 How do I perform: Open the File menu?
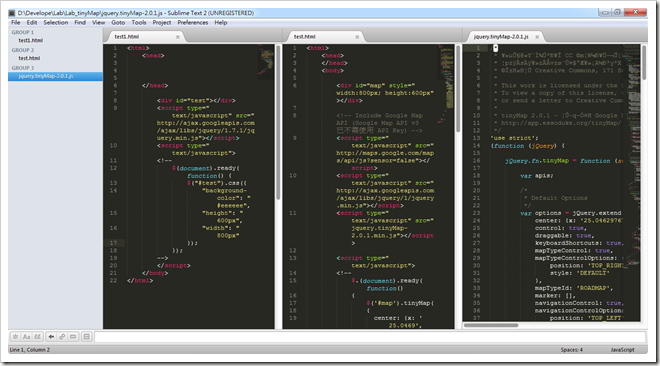click(x=16, y=22)
